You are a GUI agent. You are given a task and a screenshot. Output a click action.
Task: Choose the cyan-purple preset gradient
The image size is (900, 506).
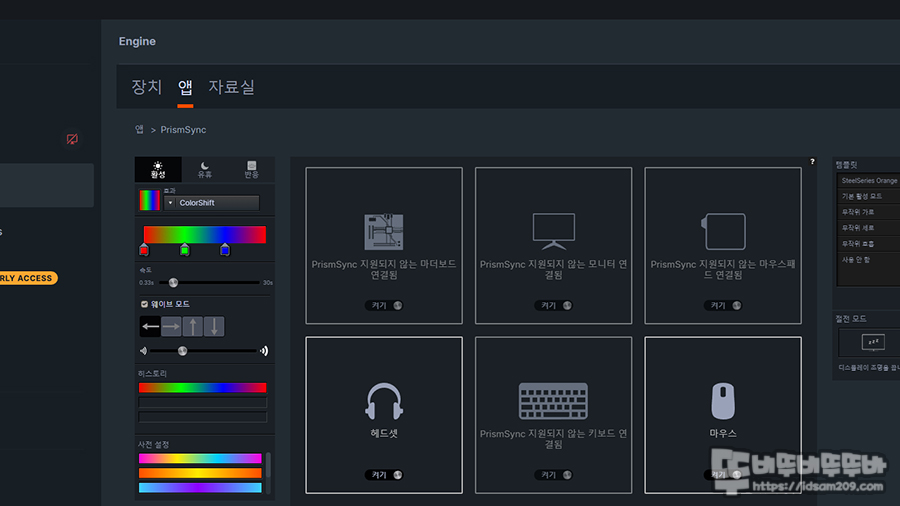tap(200, 488)
